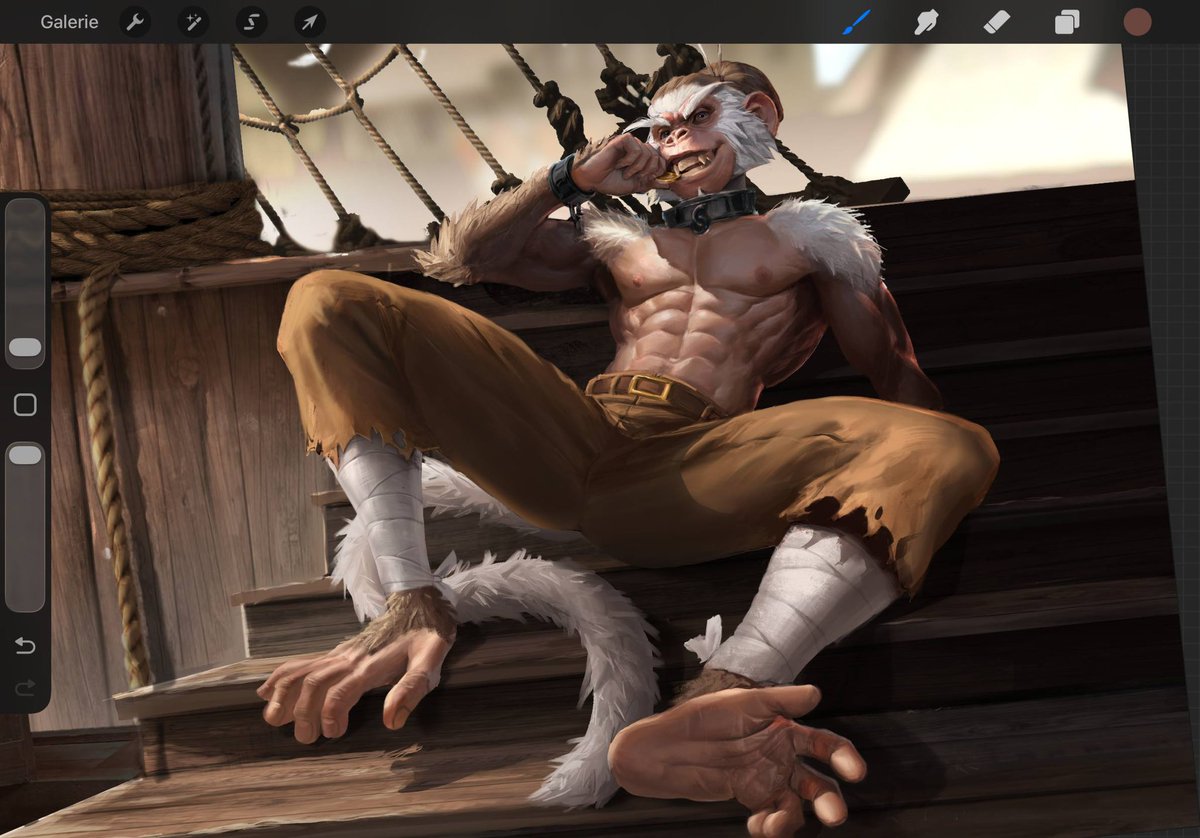Click the brush size slider handle
Screen dimensions: 1200x838
pos(25,348)
